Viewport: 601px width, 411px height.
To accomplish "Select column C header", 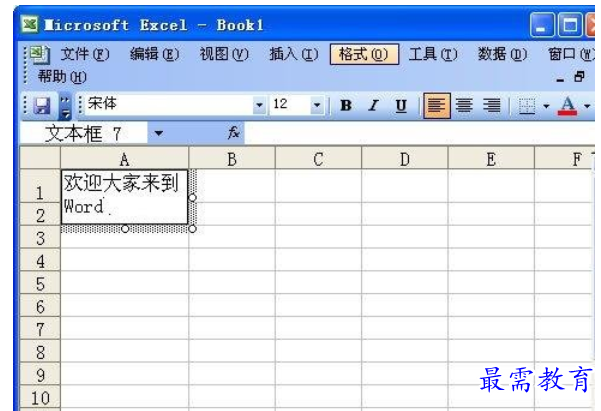I will 318,158.
